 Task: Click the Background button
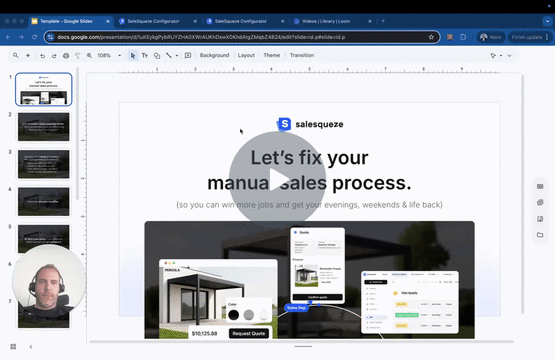coord(214,55)
